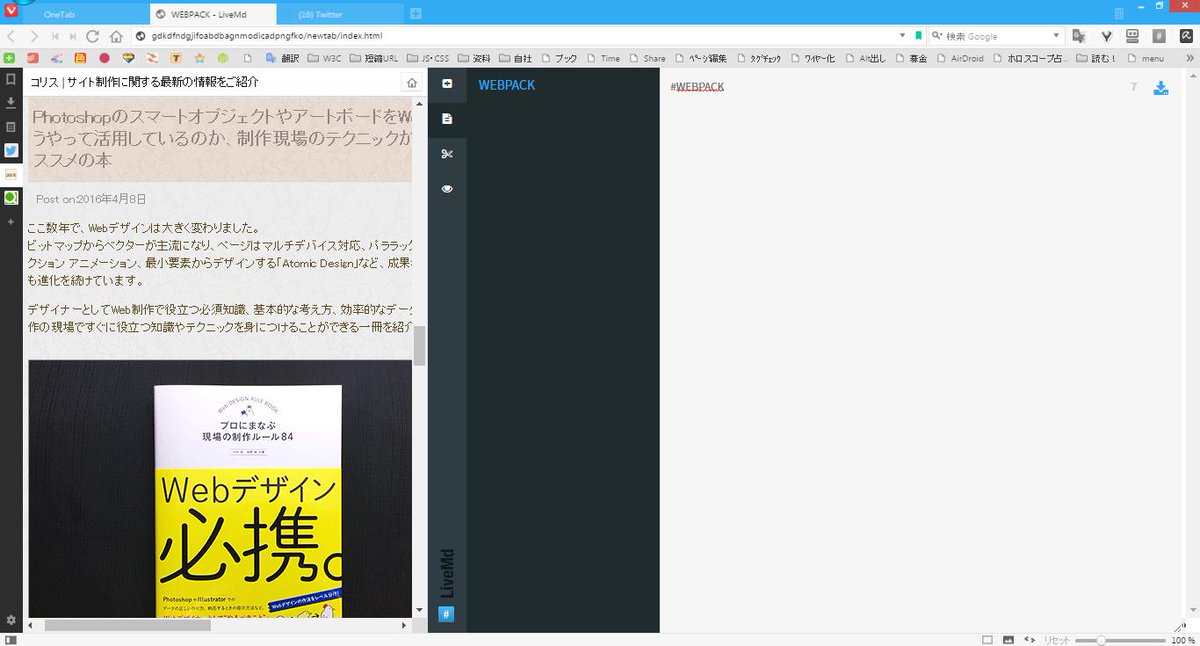Reload the current page
The width and height of the screenshot is (1200, 646).
pos(93,36)
